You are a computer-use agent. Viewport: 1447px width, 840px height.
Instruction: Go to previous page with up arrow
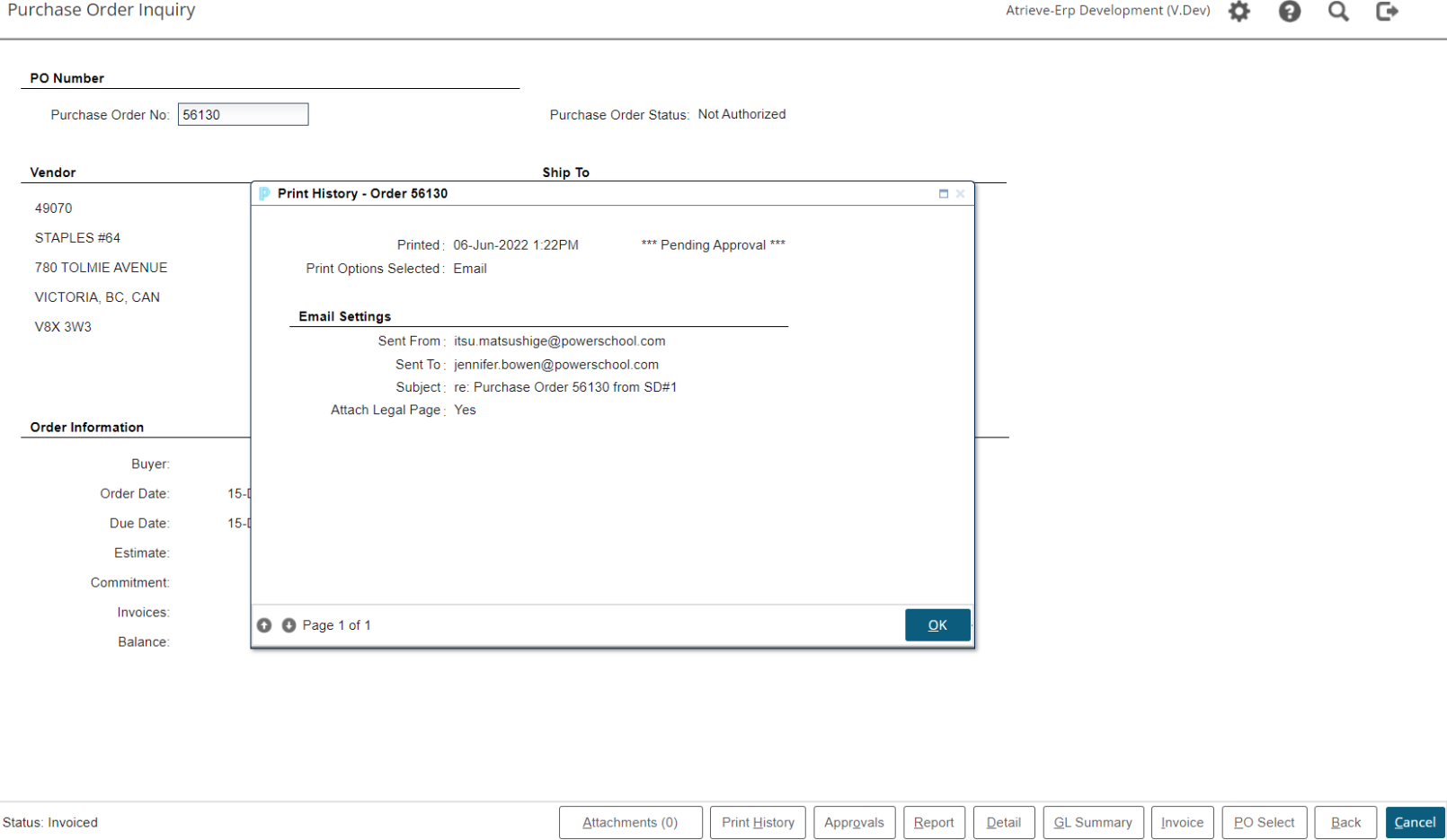point(264,625)
